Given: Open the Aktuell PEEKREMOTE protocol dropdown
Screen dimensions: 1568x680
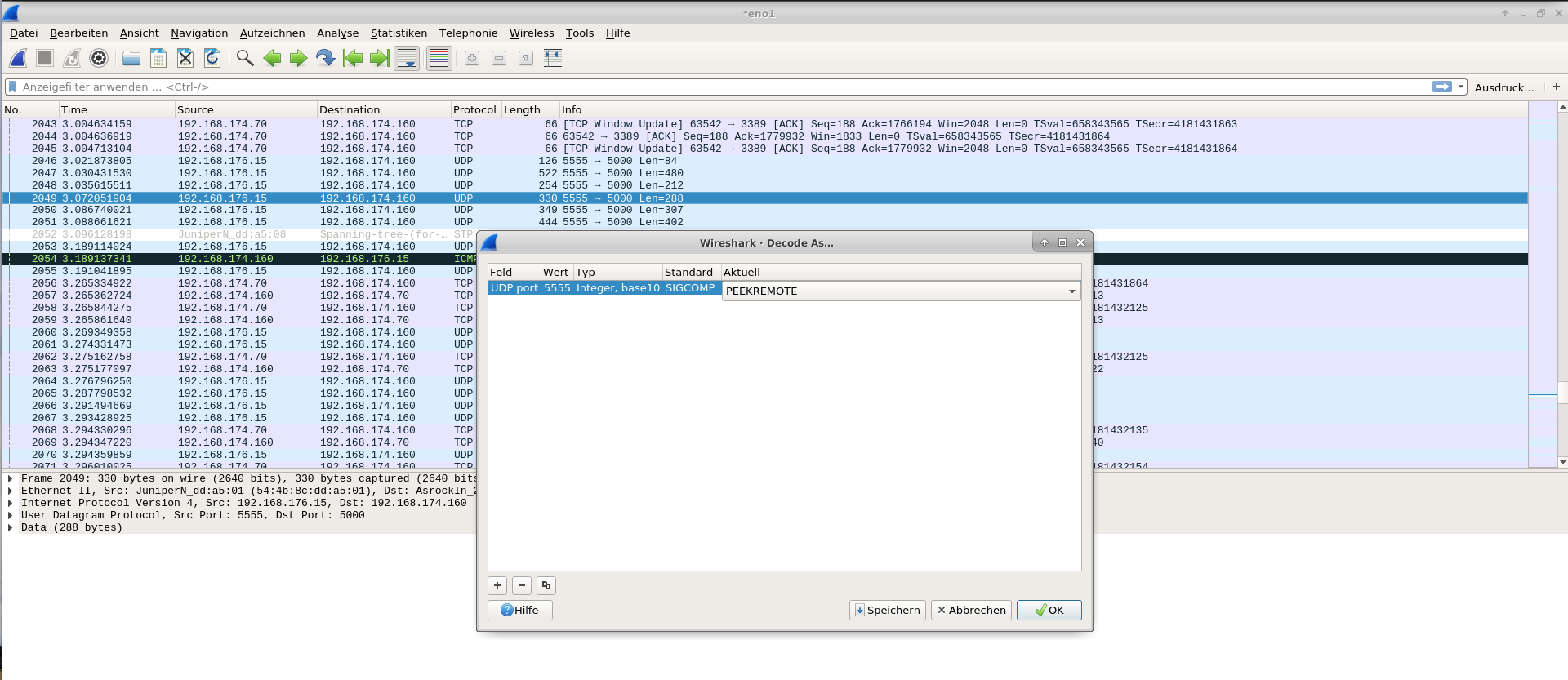Looking at the screenshot, I should coord(902,291).
